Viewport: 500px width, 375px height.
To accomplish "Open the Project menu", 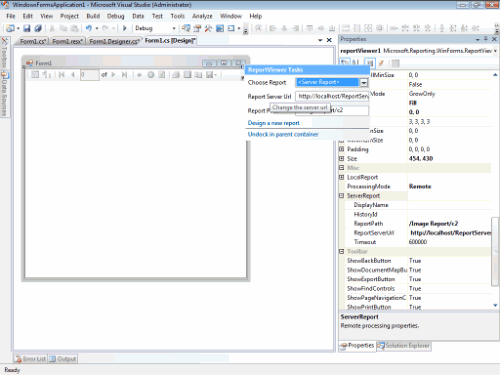I will coord(69,16).
